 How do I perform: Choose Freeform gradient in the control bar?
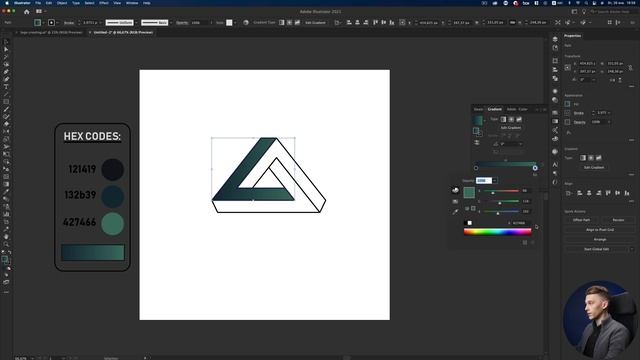(x=297, y=22)
